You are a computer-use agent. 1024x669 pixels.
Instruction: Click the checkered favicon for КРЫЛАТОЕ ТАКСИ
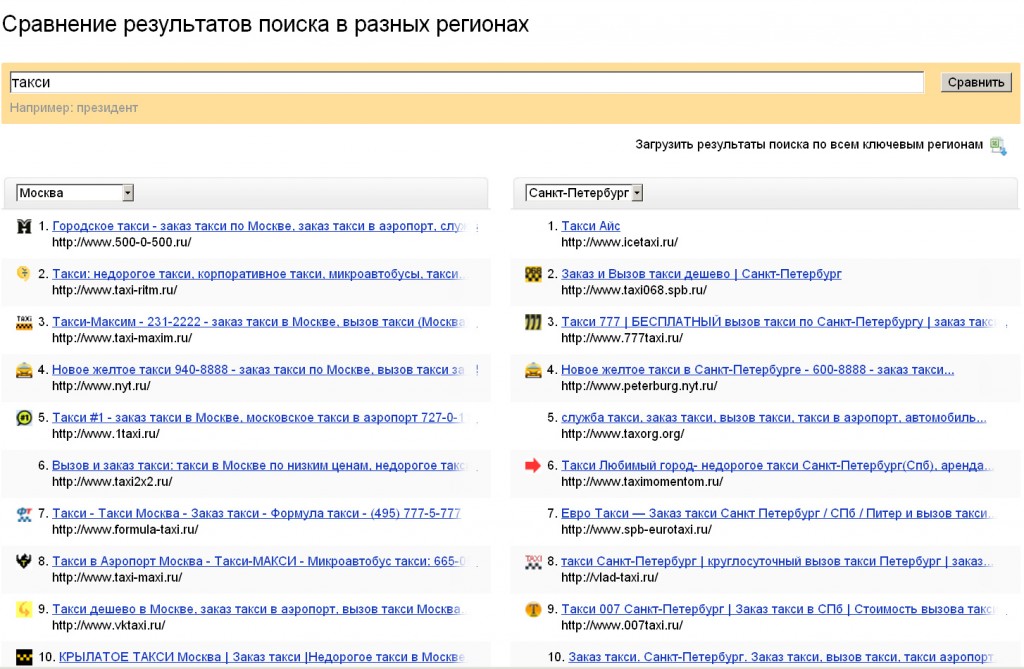[x=24, y=657]
